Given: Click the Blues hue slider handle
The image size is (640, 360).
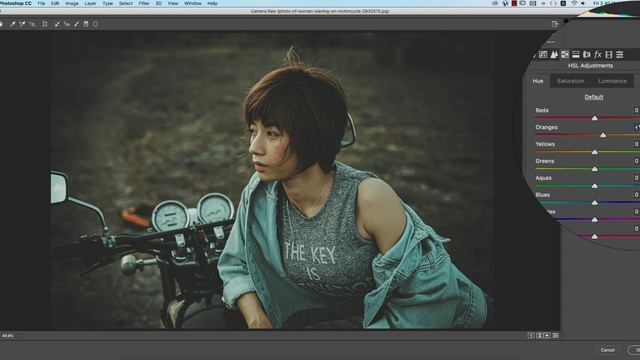Looking at the screenshot, I should [x=595, y=202].
